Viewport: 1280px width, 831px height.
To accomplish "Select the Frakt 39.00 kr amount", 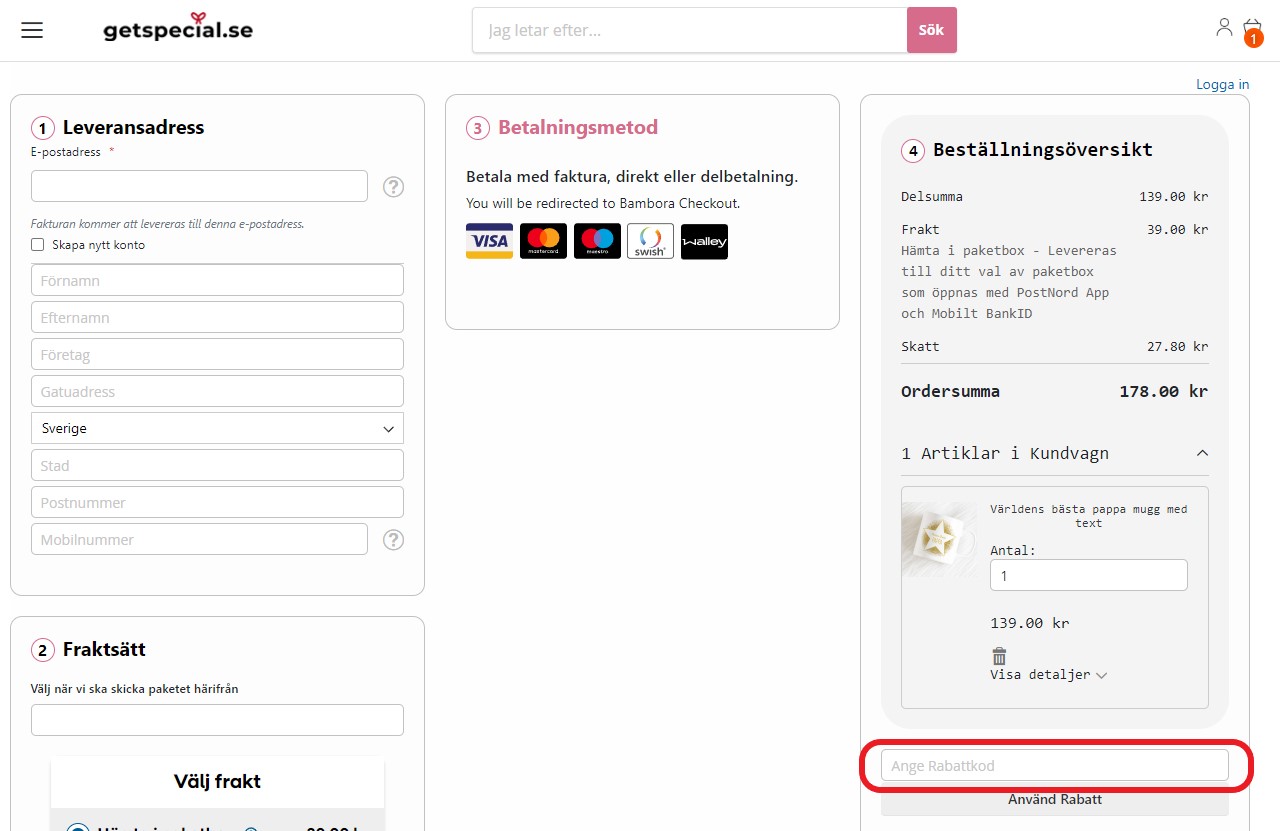I will click(1177, 229).
